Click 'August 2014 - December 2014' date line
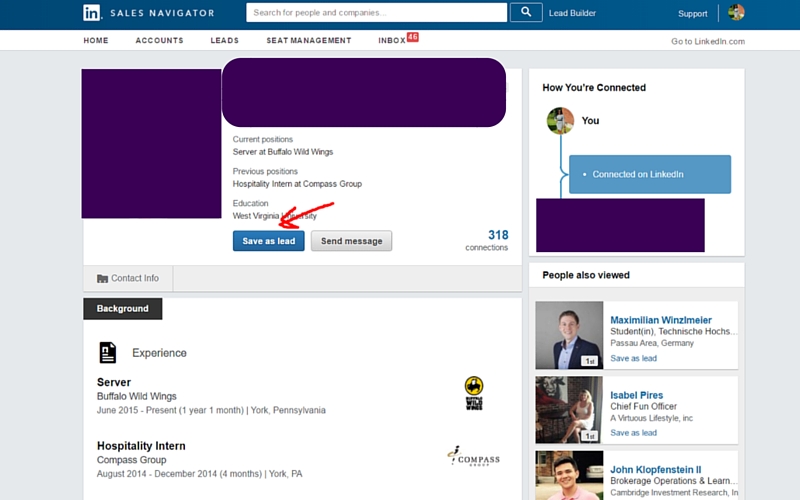Viewport: 800px width, 500px height. (x=199, y=474)
